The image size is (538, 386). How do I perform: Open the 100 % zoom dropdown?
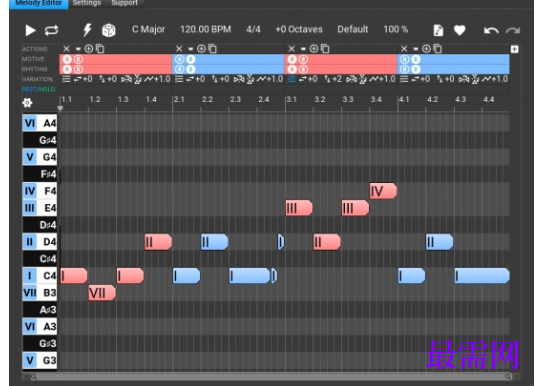(x=396, y=30)
